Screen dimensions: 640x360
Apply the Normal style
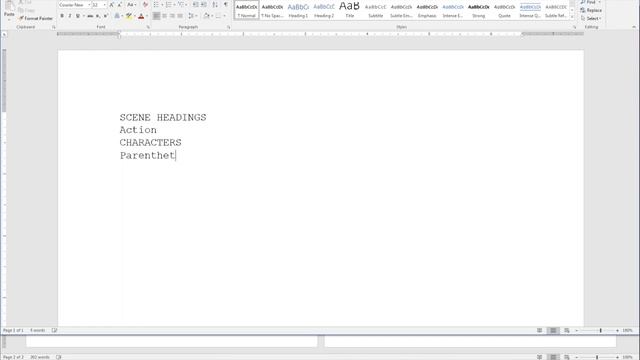[x=247, y=10]
